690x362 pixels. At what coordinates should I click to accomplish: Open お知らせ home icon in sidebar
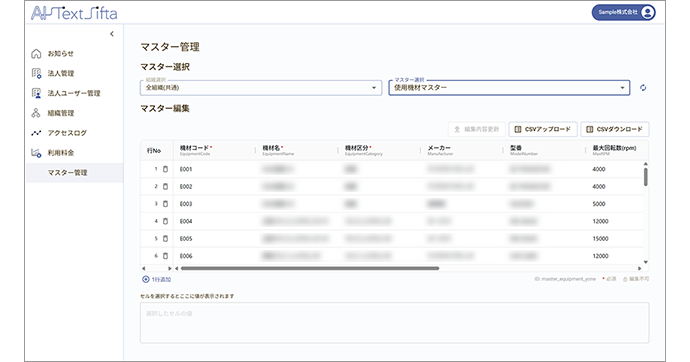(x=36, y=54)
